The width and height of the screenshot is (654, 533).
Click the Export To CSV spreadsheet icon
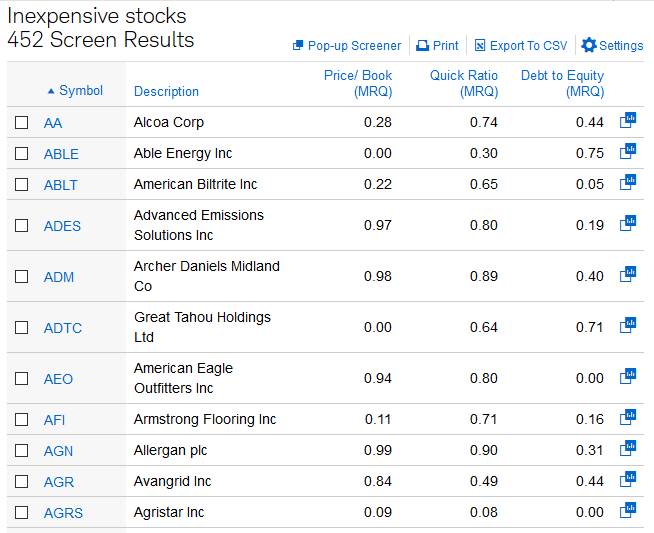click(480, 45)
